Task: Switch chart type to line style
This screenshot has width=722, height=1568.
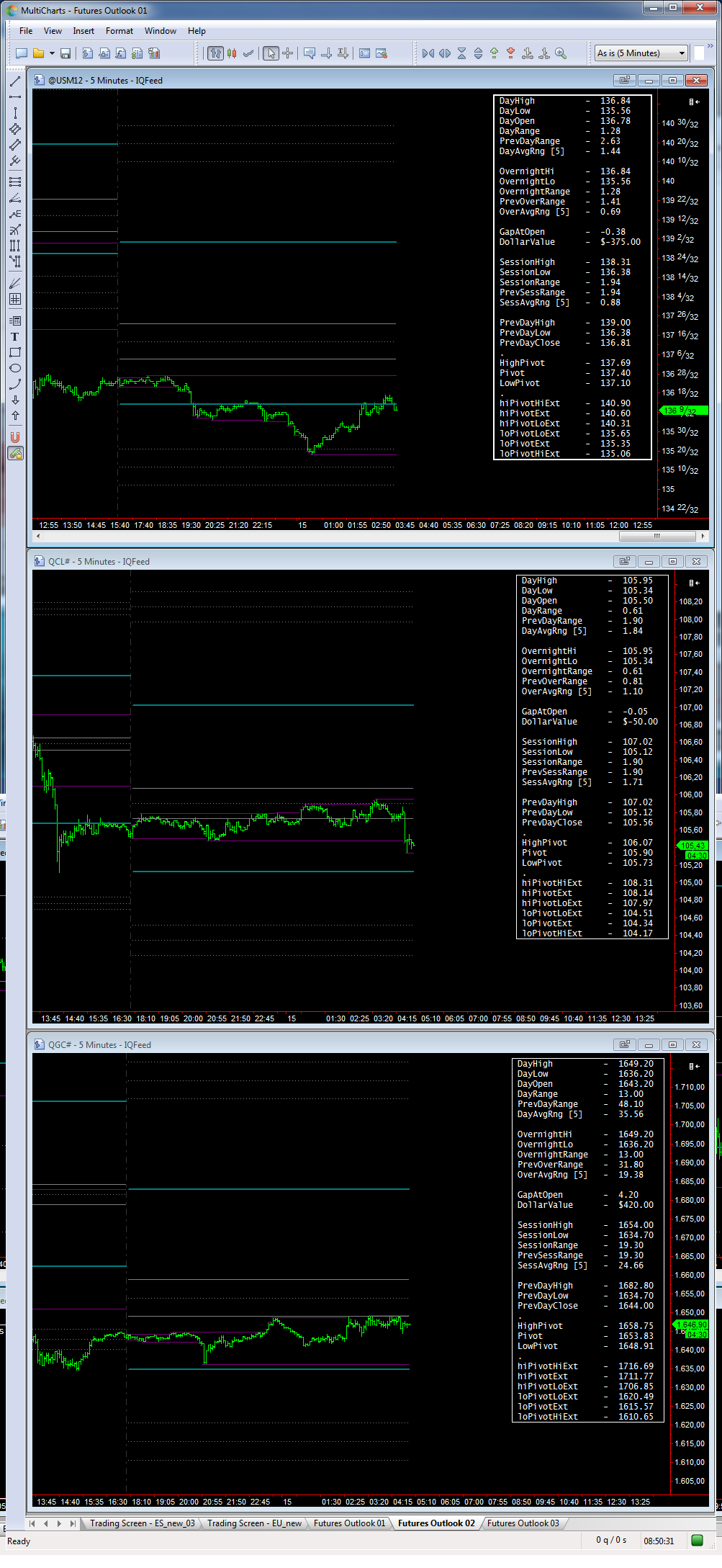Action: click(248, 53)
